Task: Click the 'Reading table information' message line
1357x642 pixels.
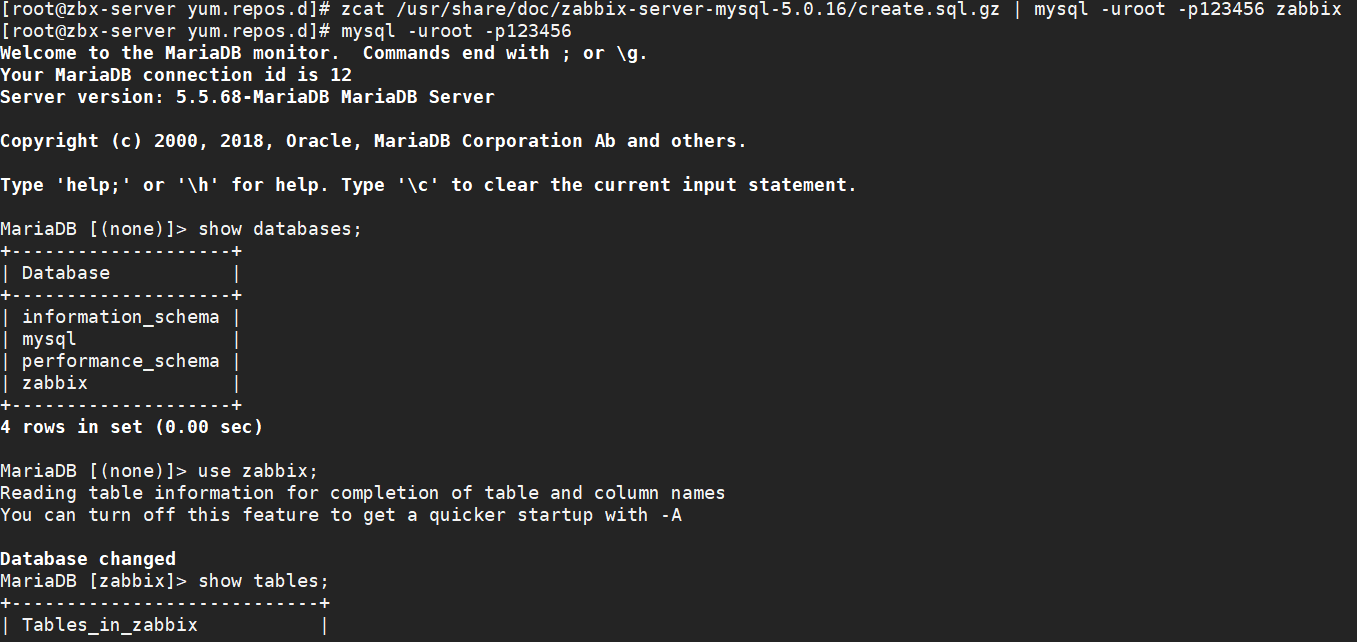Action: click(362, 493)
